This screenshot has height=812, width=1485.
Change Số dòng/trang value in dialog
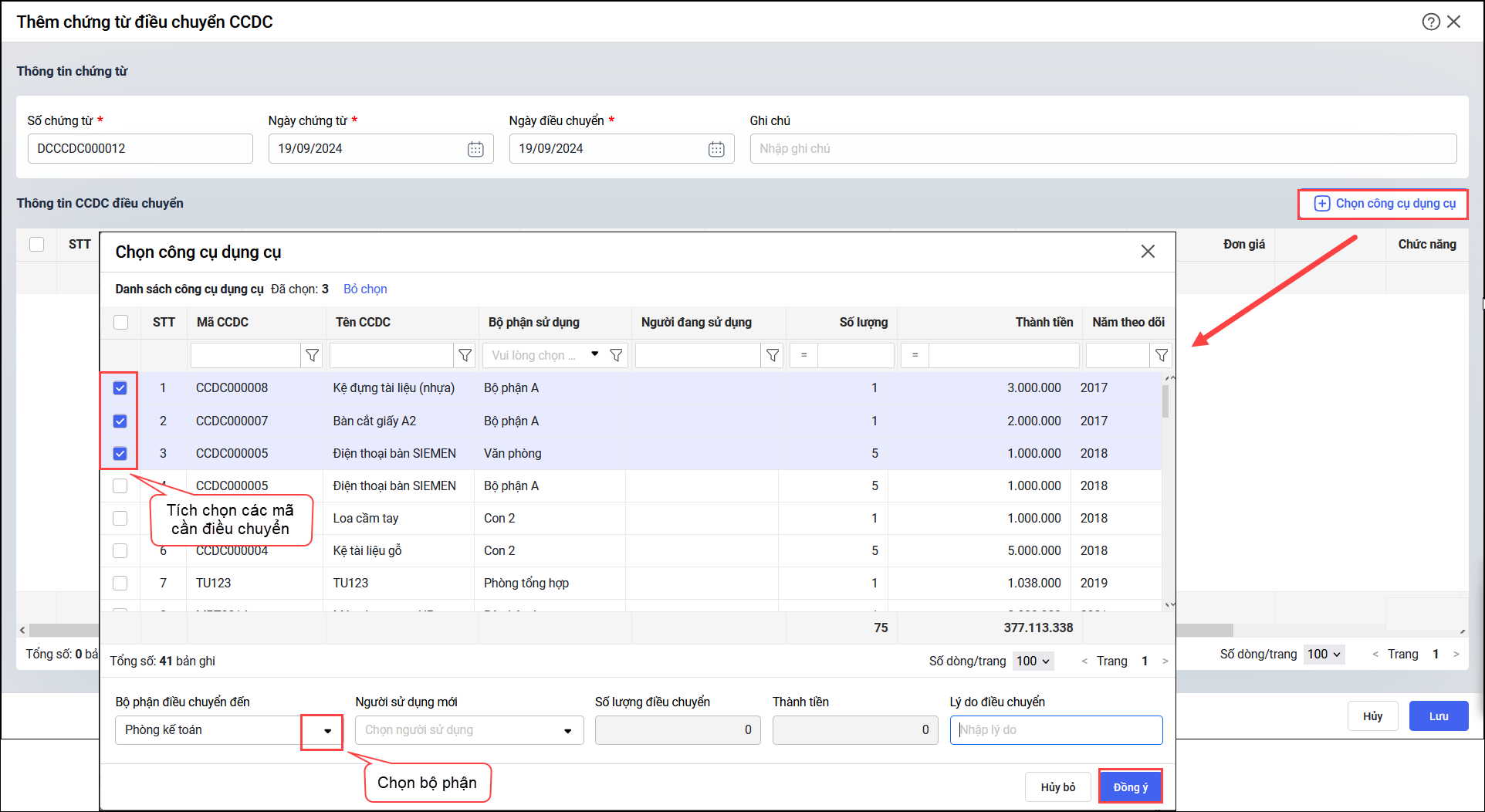[1033, 661]
